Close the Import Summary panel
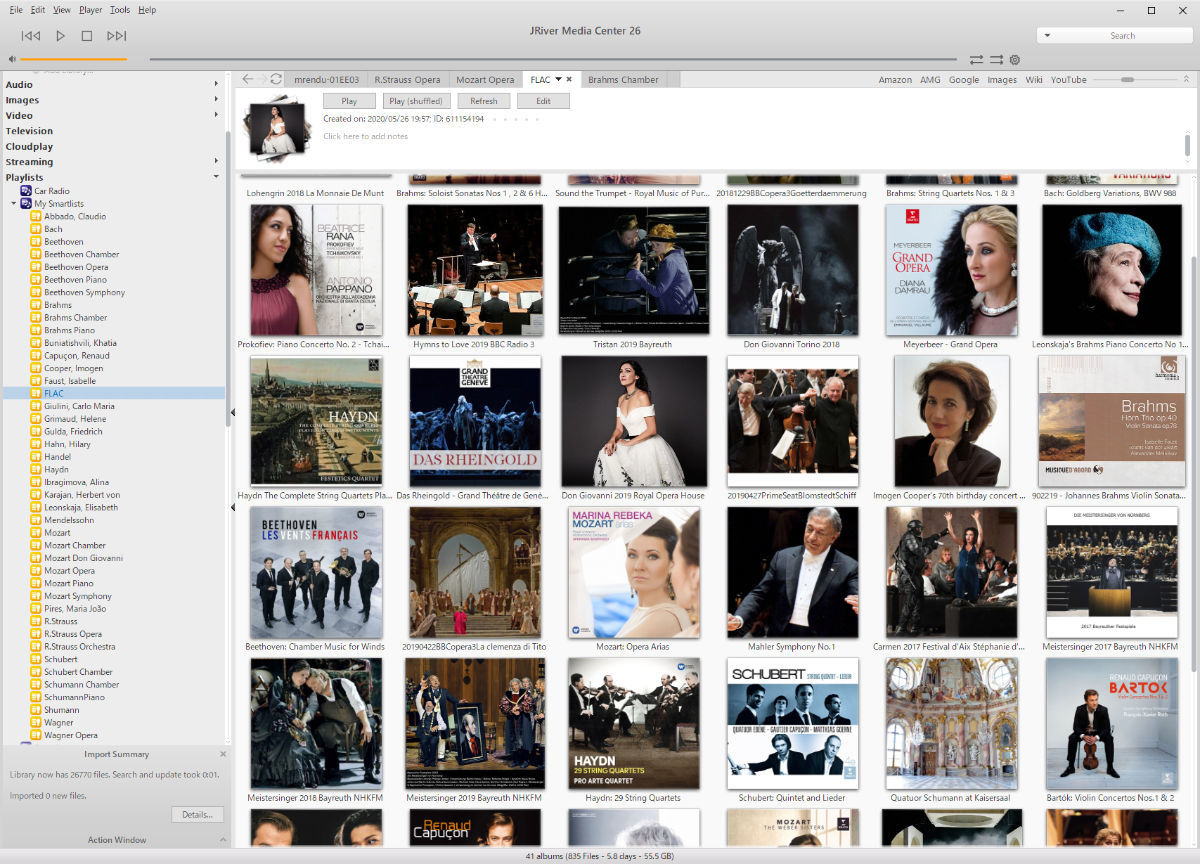 [222, 754]
